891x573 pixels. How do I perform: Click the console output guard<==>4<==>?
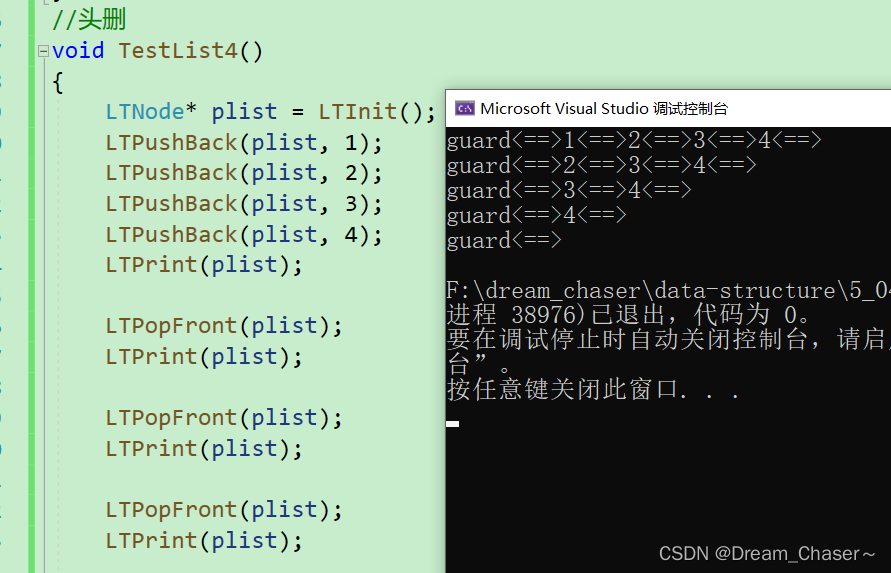536,215
